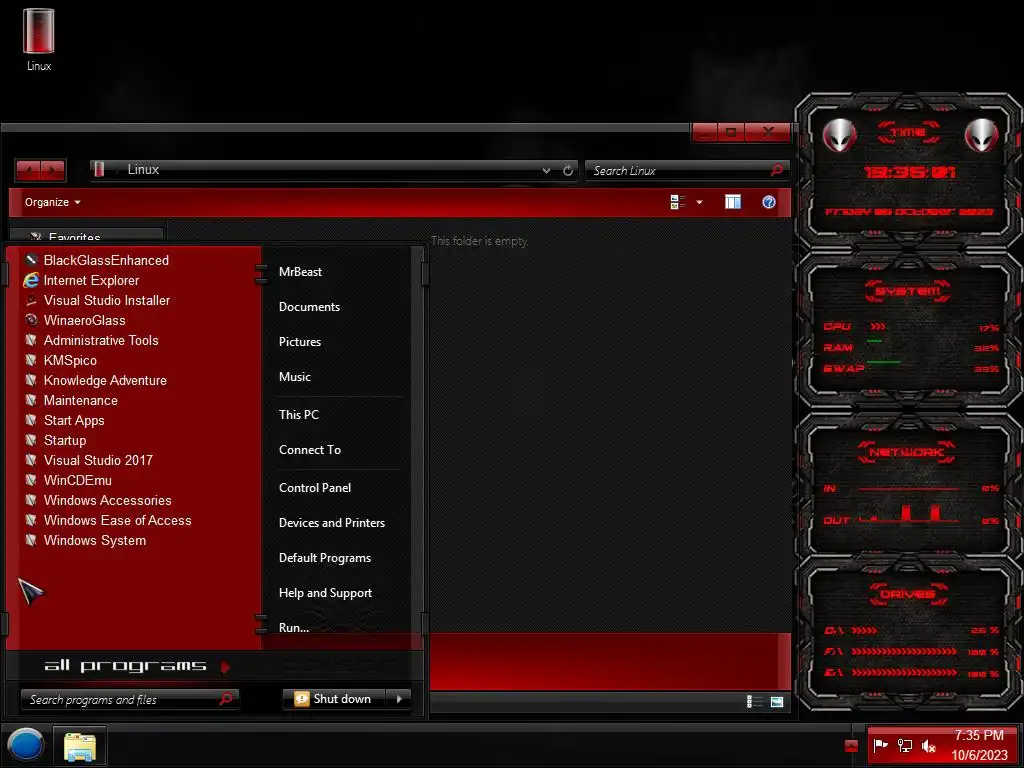Click the Back arrow in the Explorer window
1024x768 pixels.
coord(28,170)
